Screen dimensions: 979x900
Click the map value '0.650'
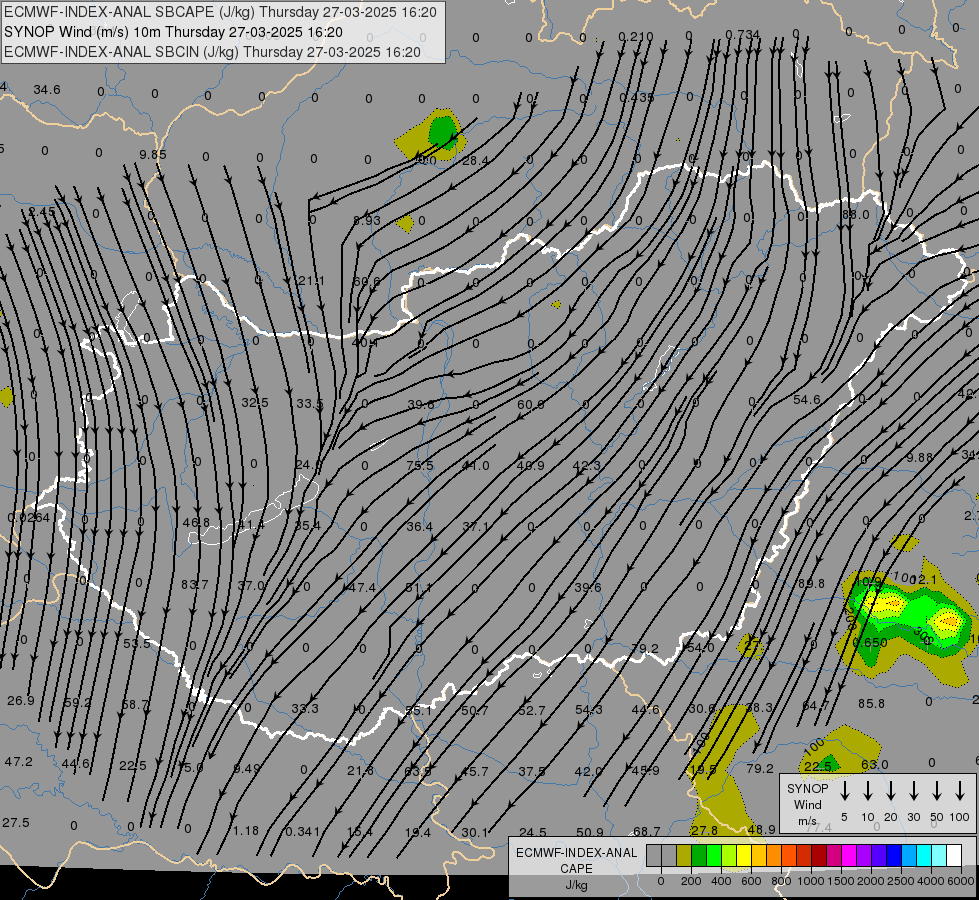(870, 642)
